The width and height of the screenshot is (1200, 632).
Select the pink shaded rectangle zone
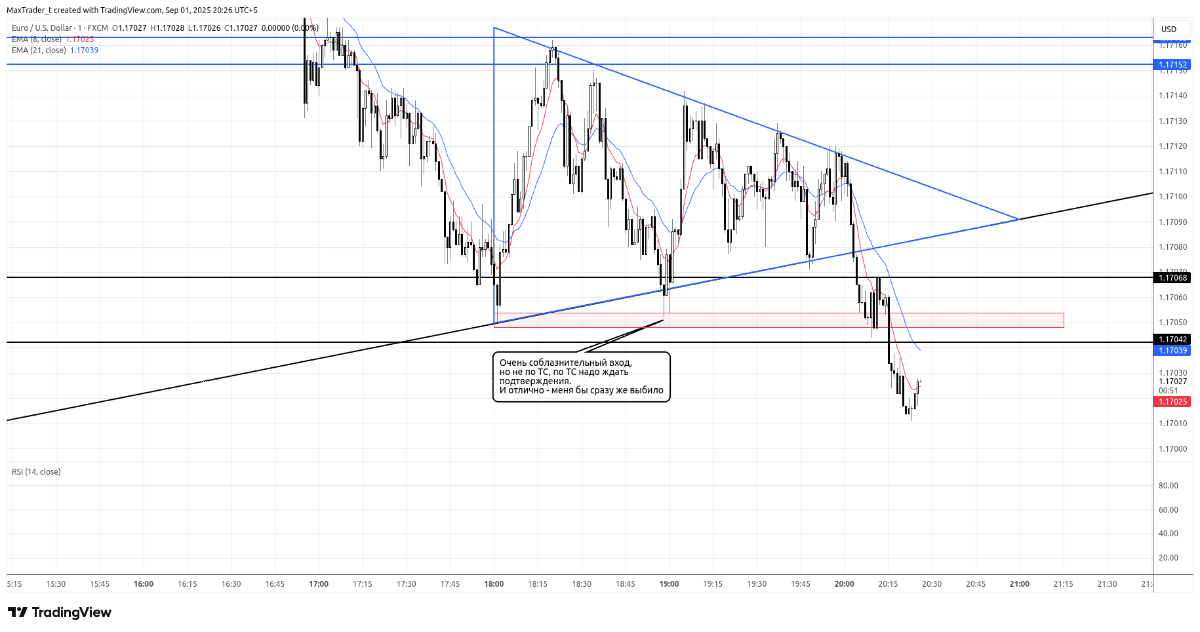click(x=780, y=320)
